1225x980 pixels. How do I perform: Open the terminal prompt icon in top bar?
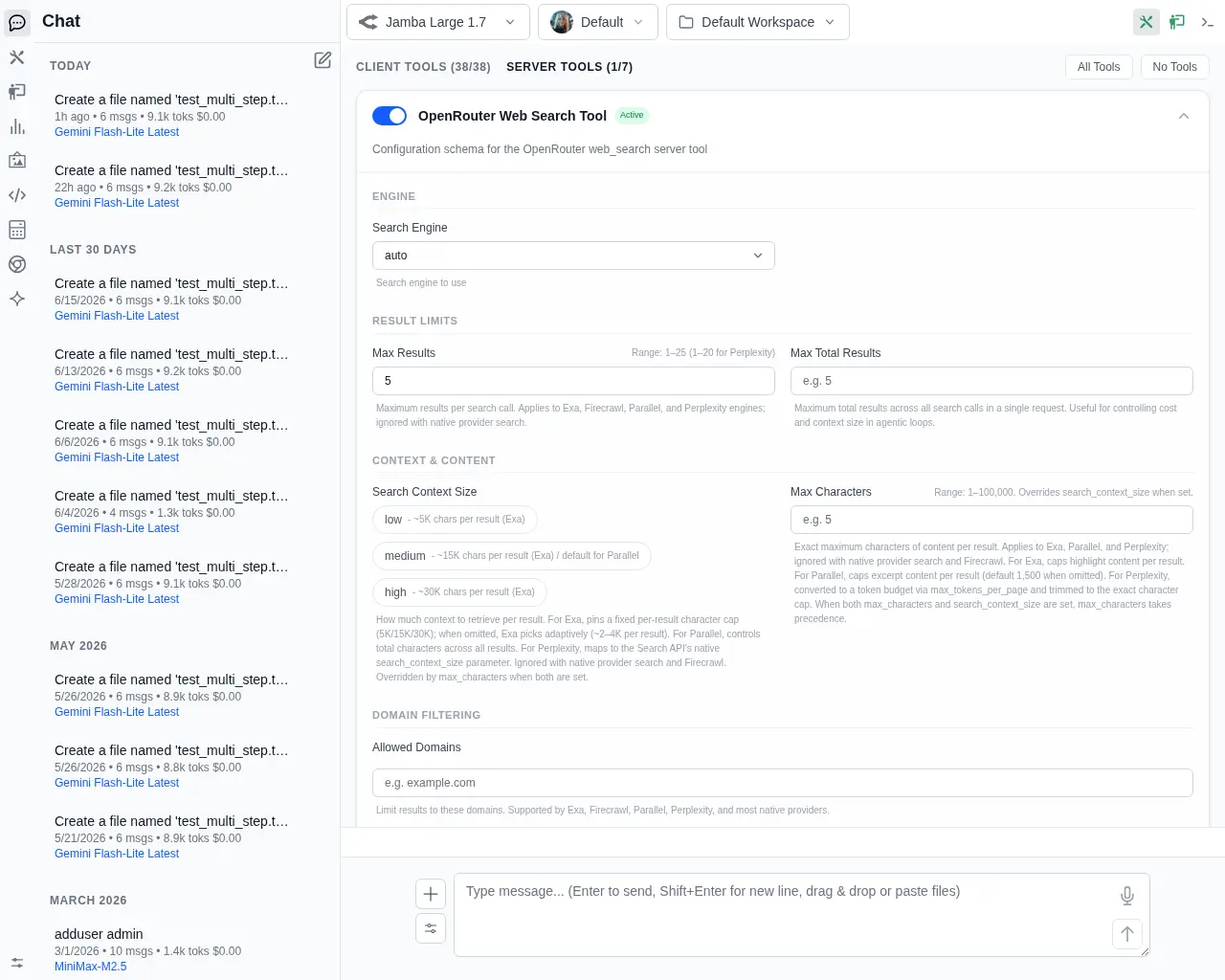coord(1208,22)
